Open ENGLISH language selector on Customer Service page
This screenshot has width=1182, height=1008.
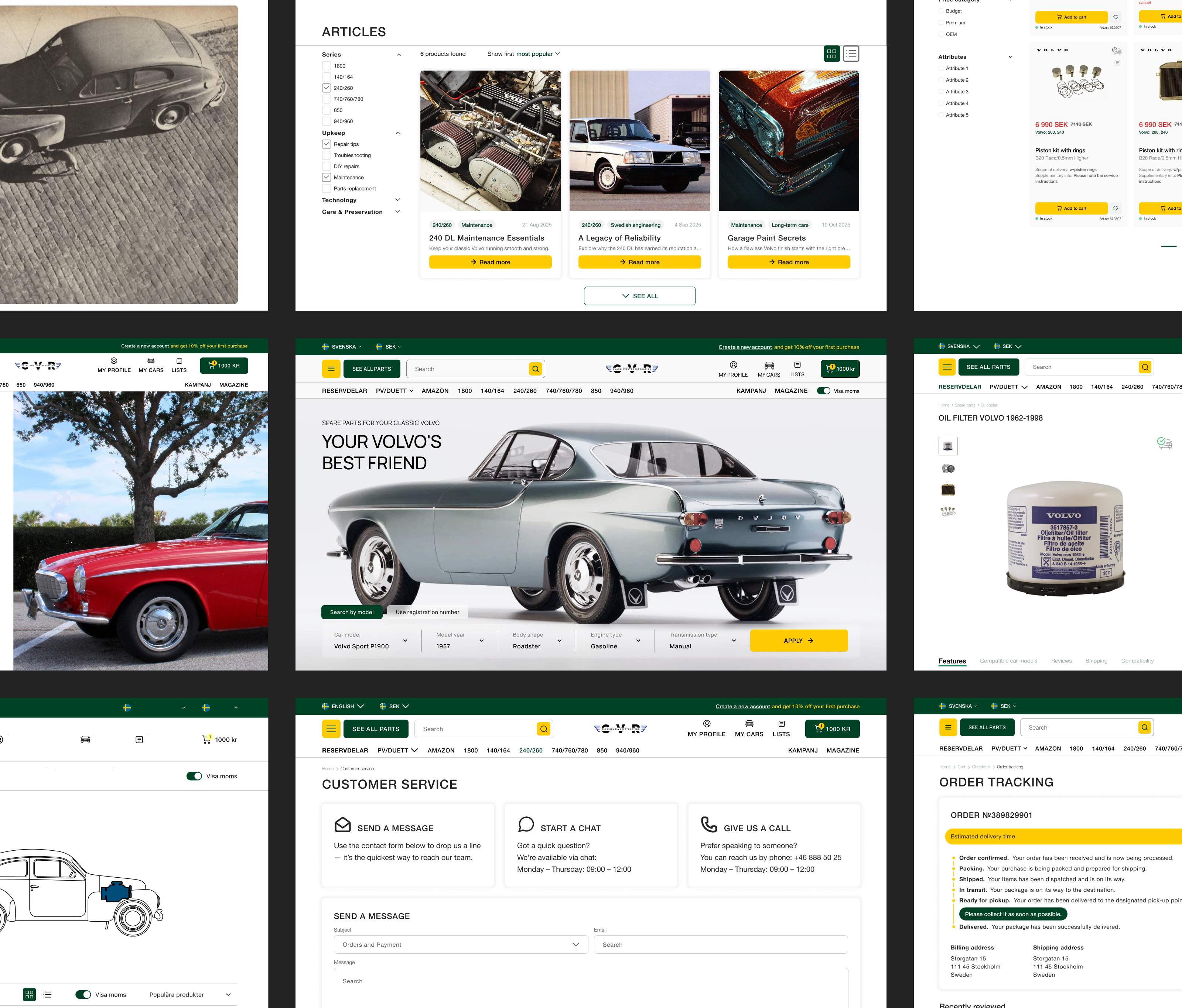click(343, 706)
